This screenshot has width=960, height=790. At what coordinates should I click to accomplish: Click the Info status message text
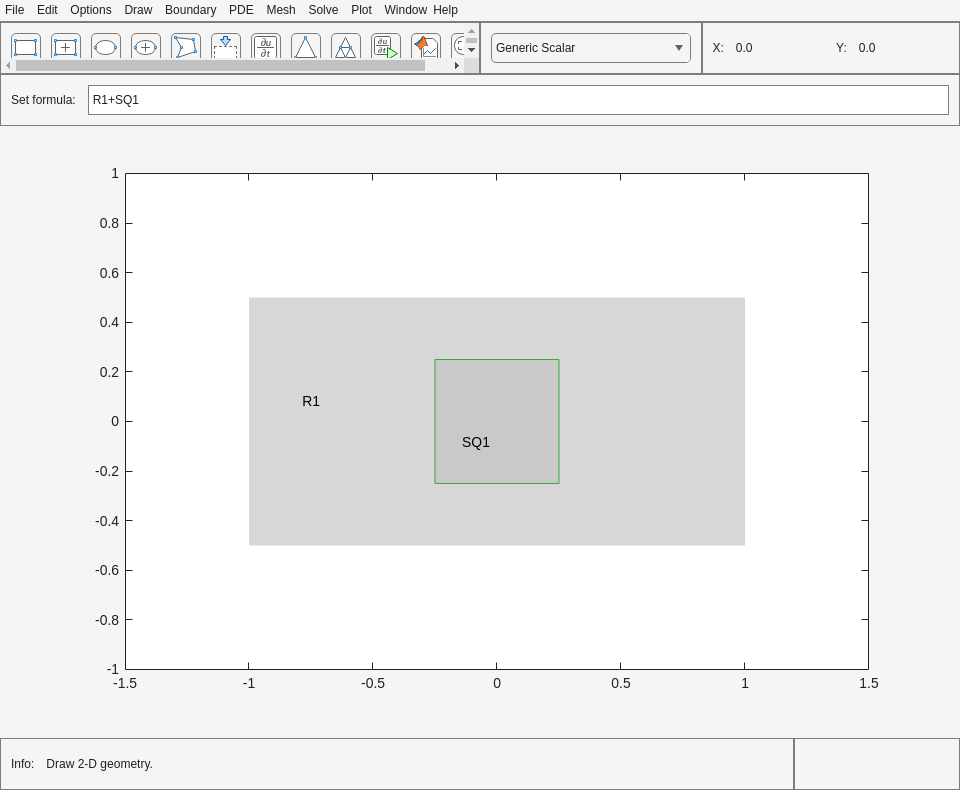(99, 764)
